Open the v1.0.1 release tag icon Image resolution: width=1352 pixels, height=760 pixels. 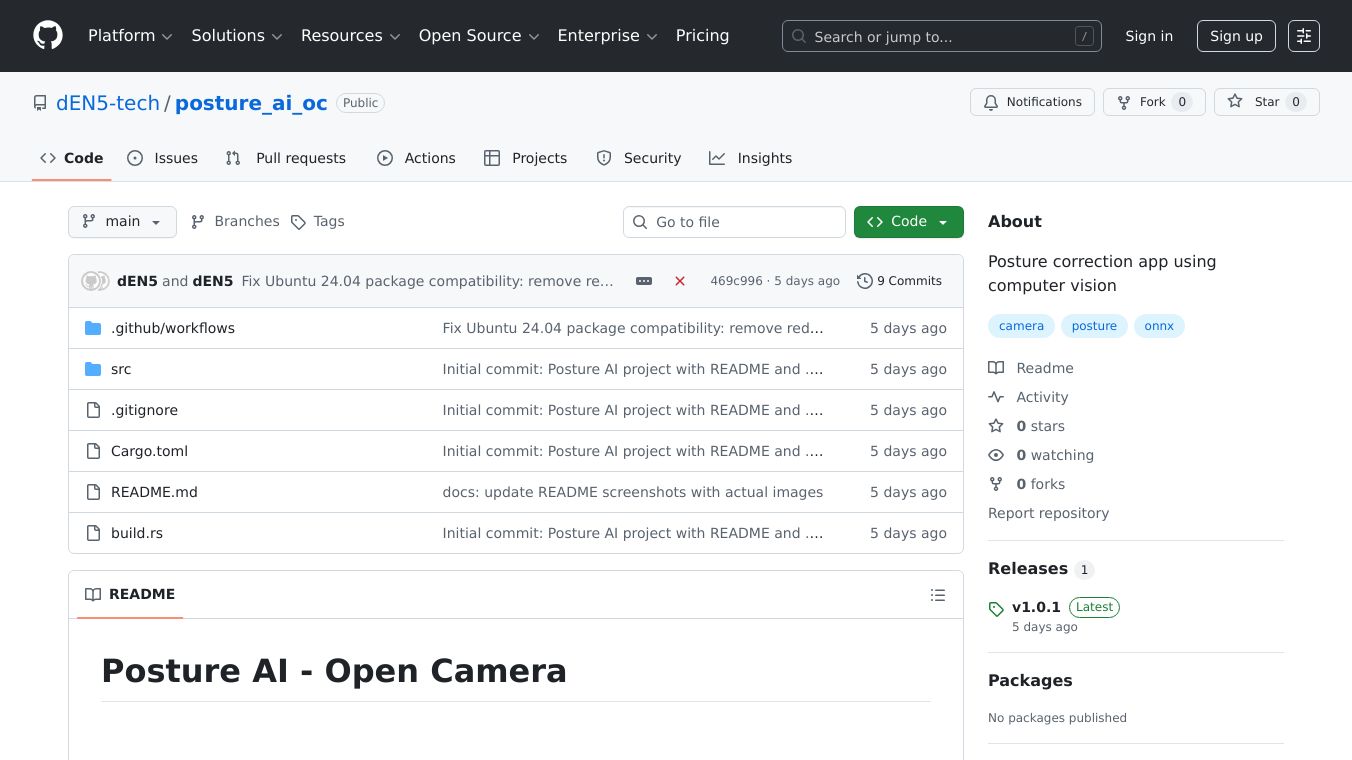tap(996, 608)
